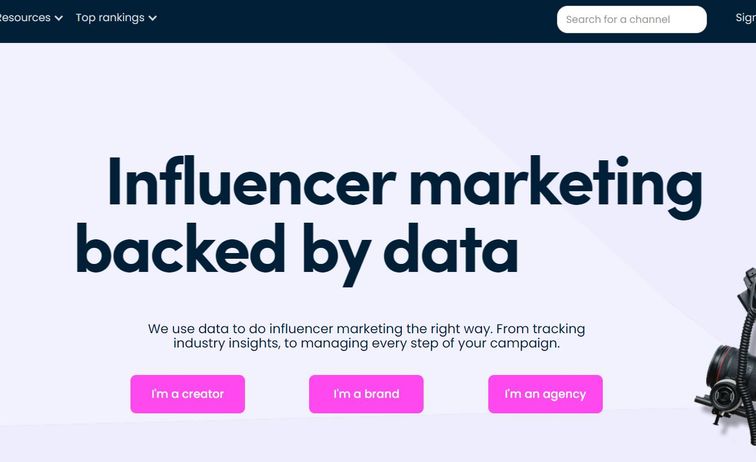Click the word "tracking" in the description
This screenshot has height=462, width=756.
558,328
